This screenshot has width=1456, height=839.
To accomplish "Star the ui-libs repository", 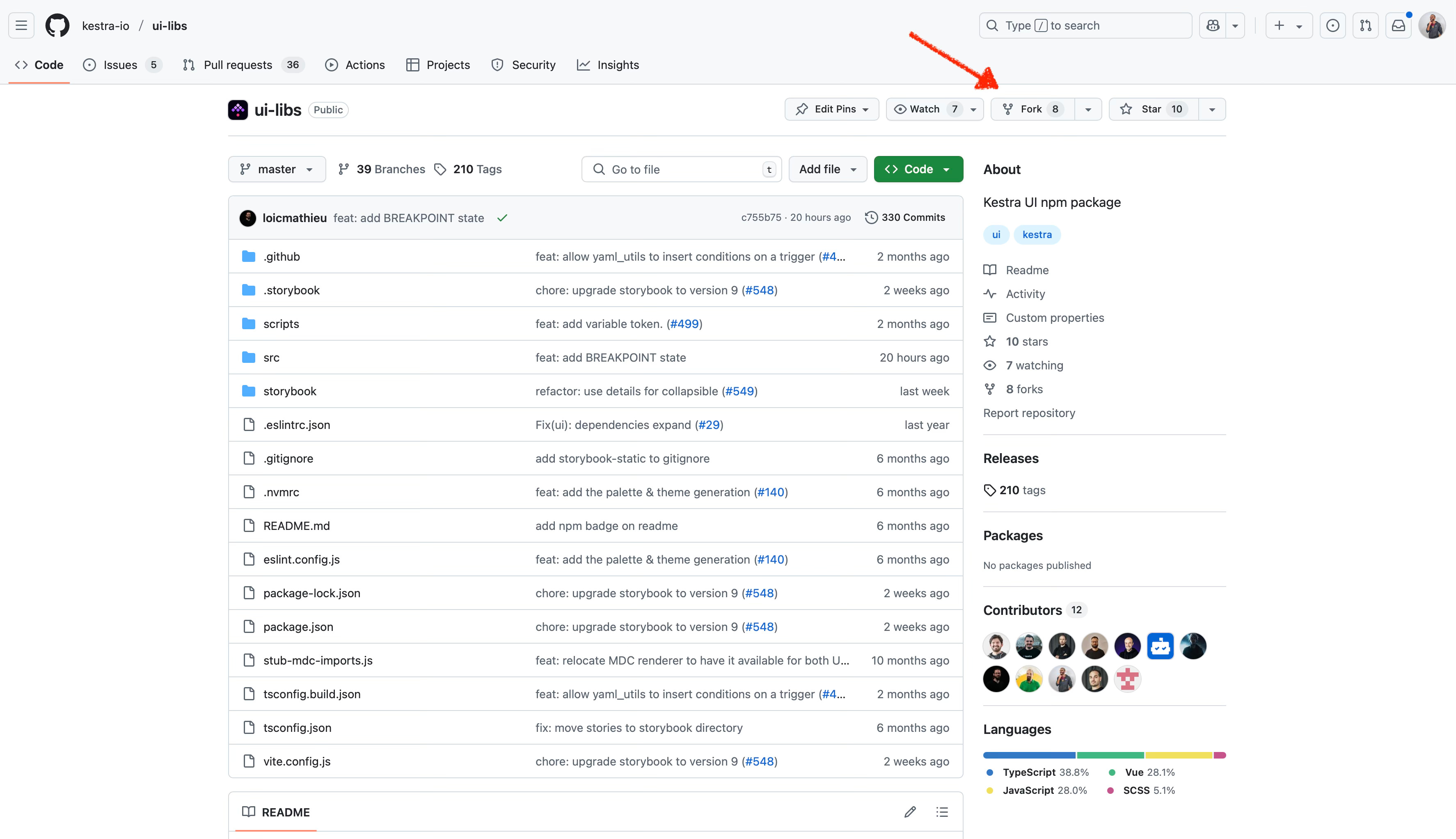I will [x=1154, y=109].
